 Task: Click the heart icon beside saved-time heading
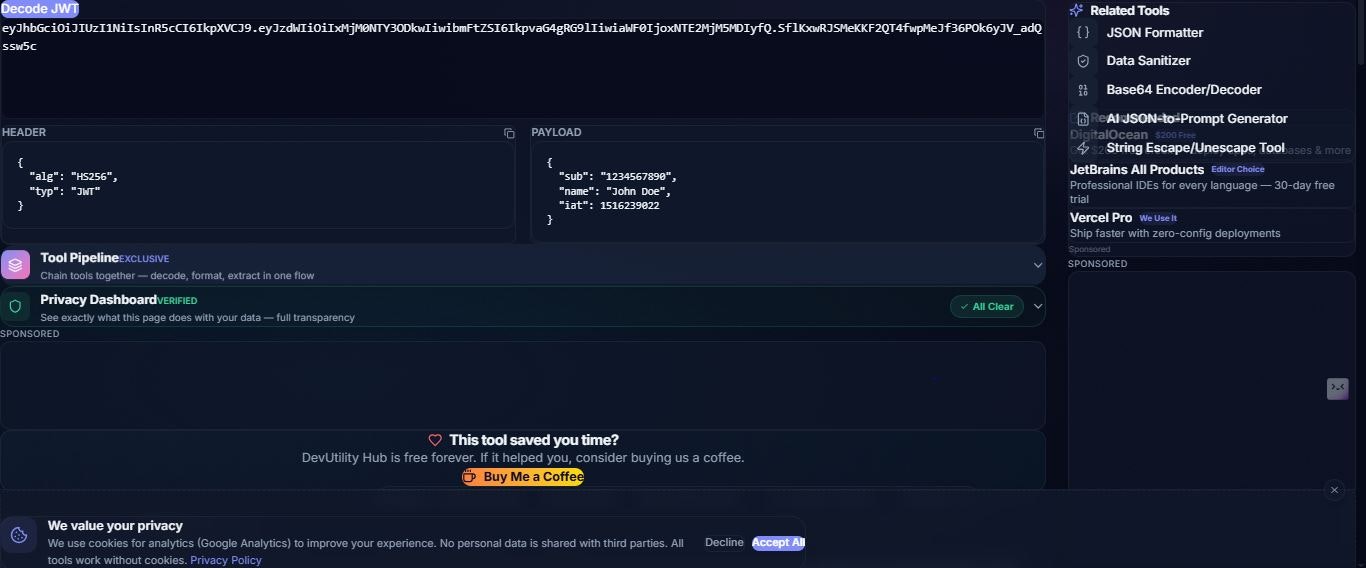pyautogui.click(x=435, y=440)
